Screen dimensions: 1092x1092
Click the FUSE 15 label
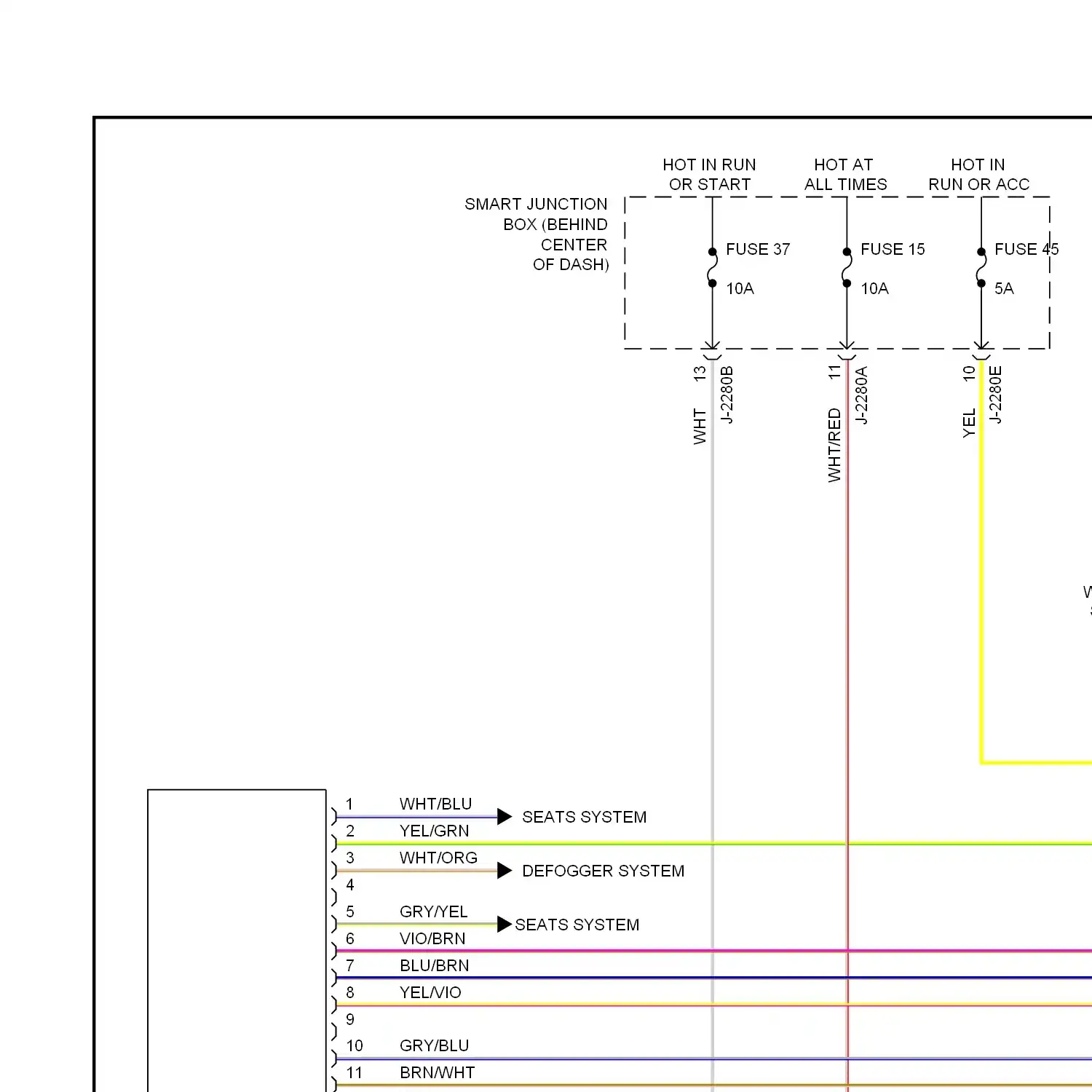tap(893, 250)
